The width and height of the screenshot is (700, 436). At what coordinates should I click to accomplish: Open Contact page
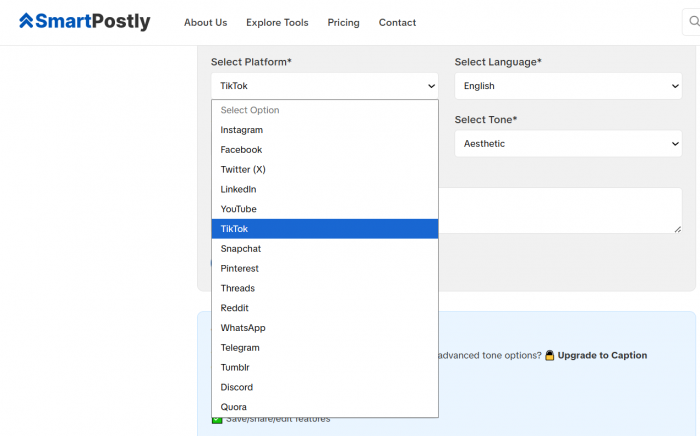[x=397, y=22]
